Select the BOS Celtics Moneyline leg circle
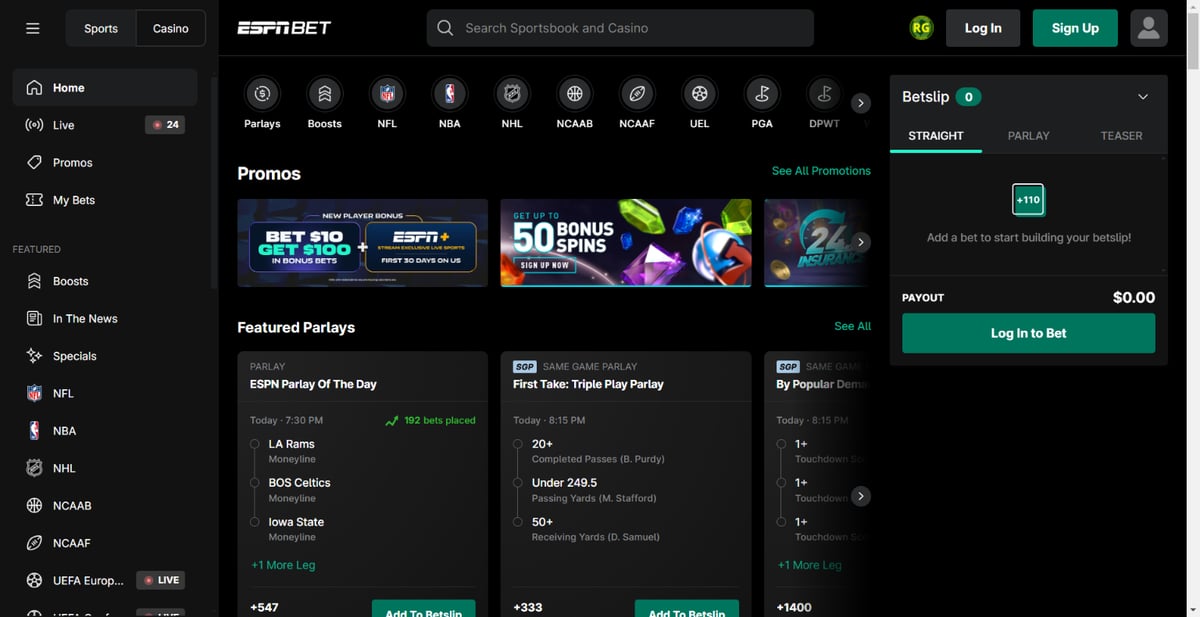Screen dimensions: 1200x617 255,483
